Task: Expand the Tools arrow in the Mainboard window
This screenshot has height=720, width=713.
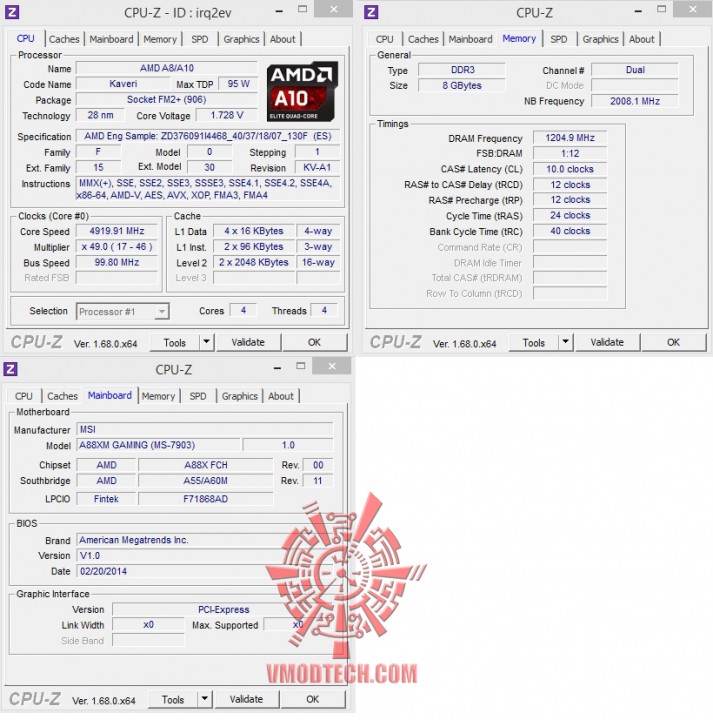Action: point(204,699)
